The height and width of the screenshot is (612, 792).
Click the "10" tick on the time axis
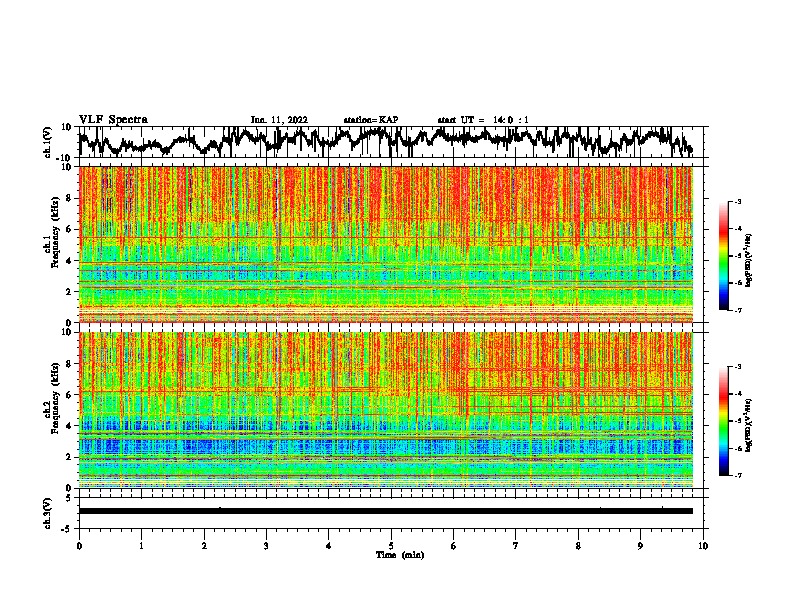tap(703, 546)
